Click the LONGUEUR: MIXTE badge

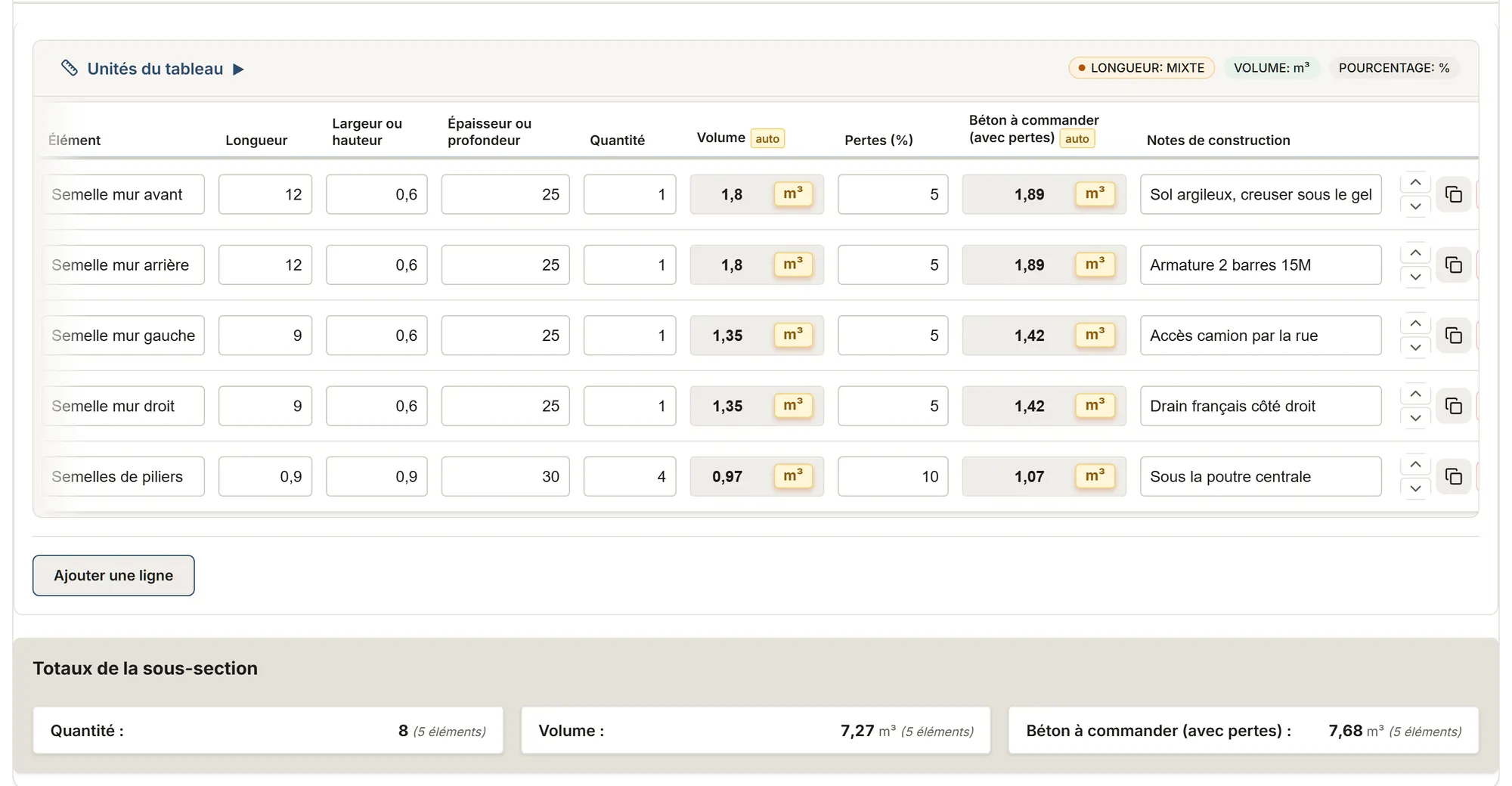(1141, 68)
